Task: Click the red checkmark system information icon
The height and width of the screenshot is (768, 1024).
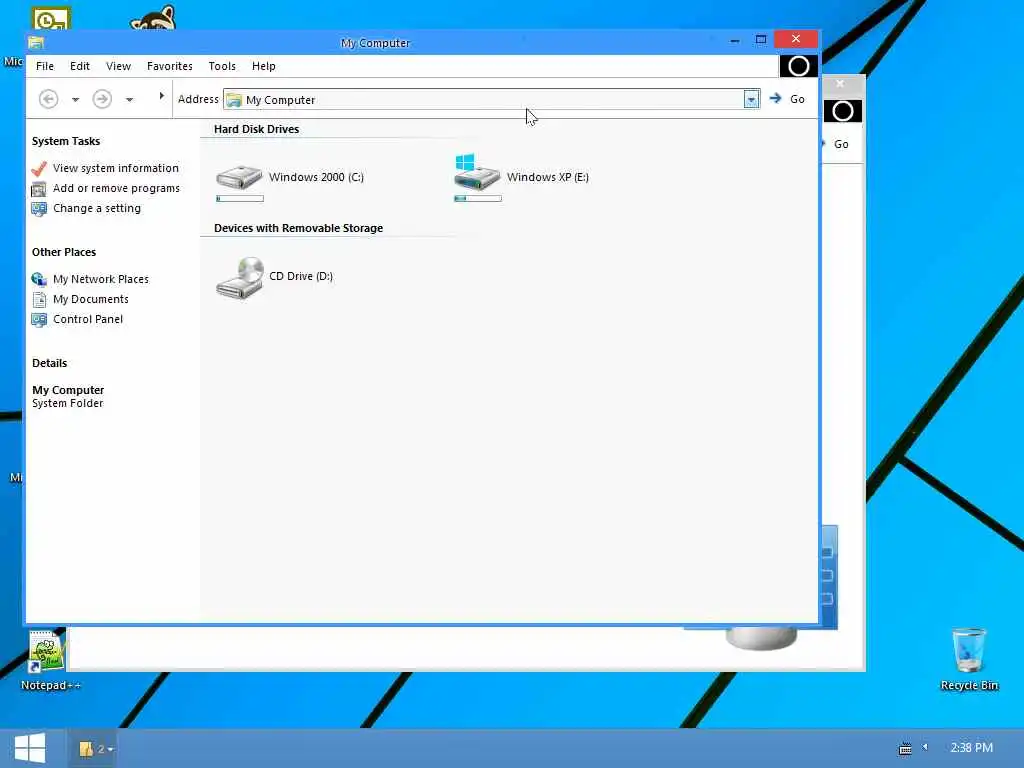Action: coord(39,168)
